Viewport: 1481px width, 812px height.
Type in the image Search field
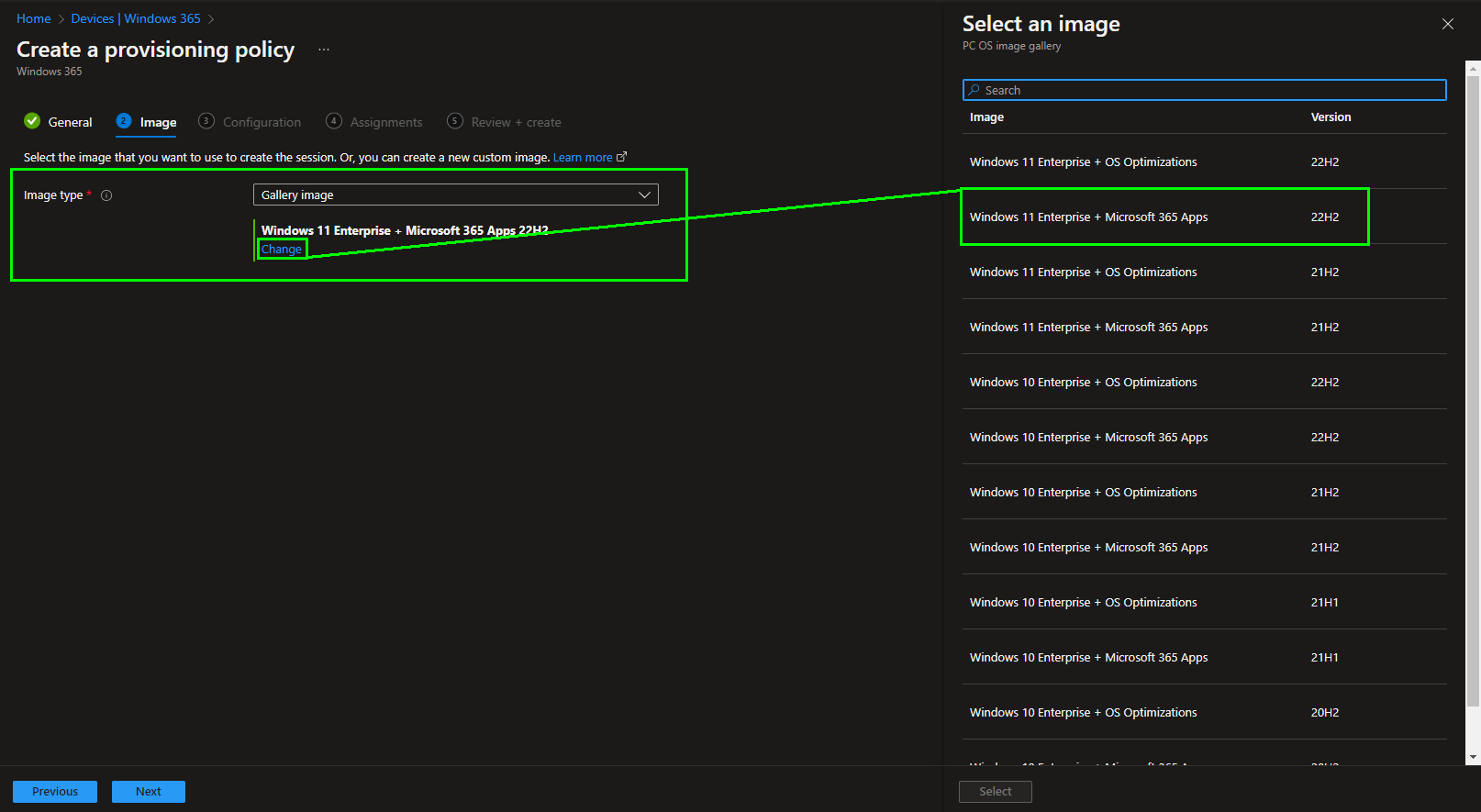coord(1211,90)
